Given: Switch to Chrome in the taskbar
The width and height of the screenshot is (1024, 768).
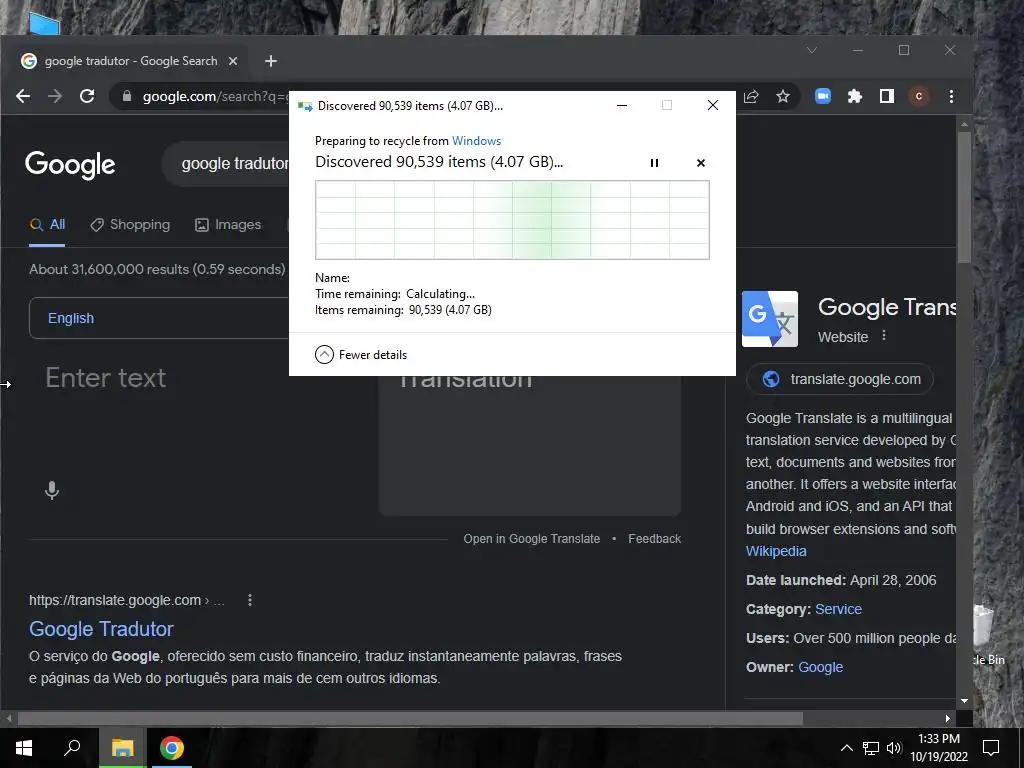Looking at the screenshot, I should (172, 748).
